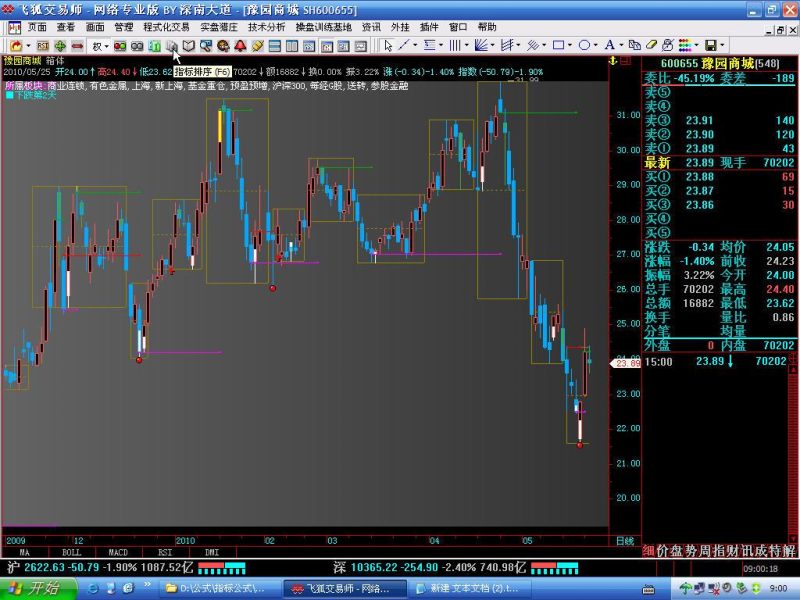Click the indicator sort (F6) icon
This screenshot has width=800, height=600.
171,46
